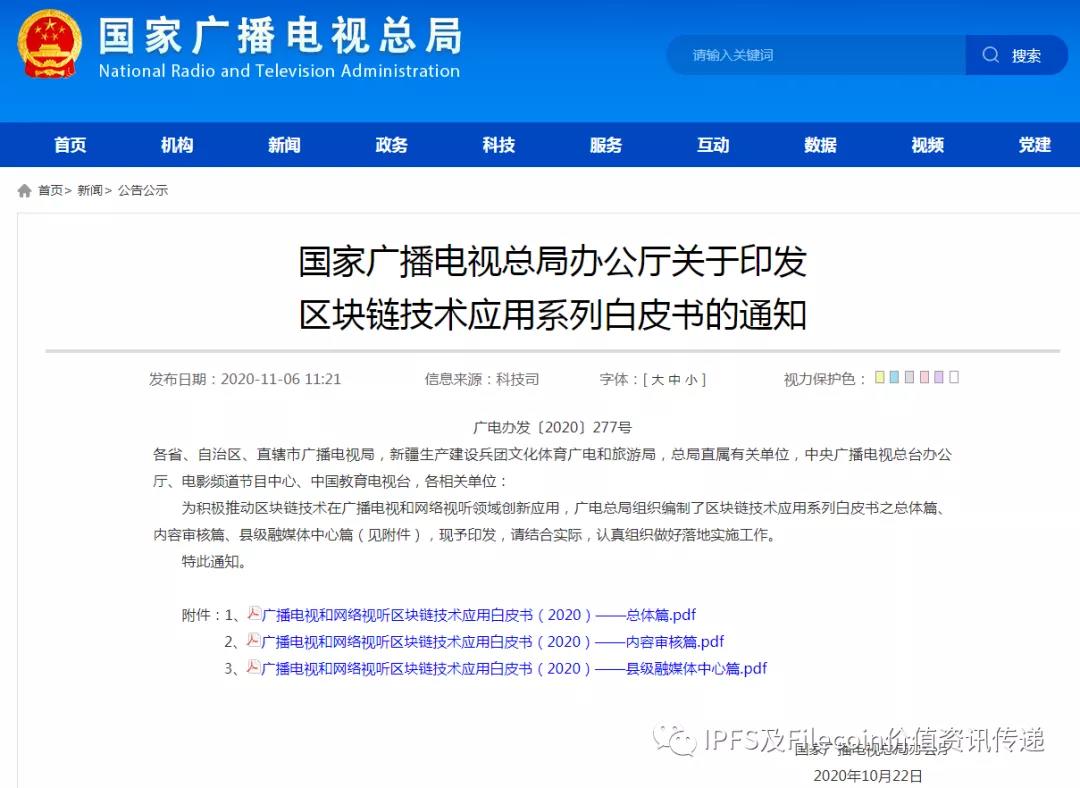Open the 首页 navigation menu
Viewport: 1080px width, 788px height.
pos(69,144)
